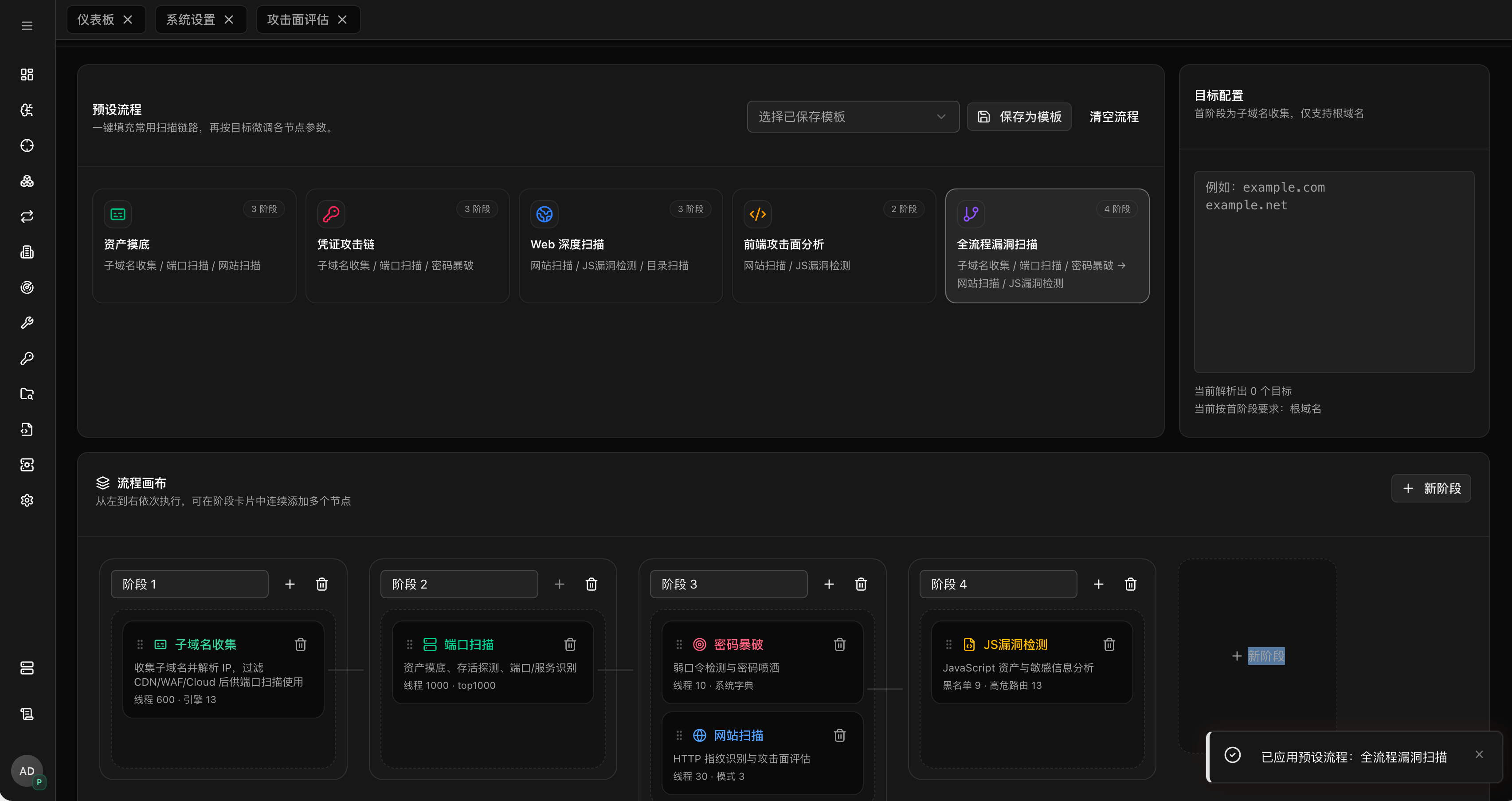Open the dashboard grid icon in sidebar
The height and width of the screenshot is (801, 1512).
click(27, 75)
